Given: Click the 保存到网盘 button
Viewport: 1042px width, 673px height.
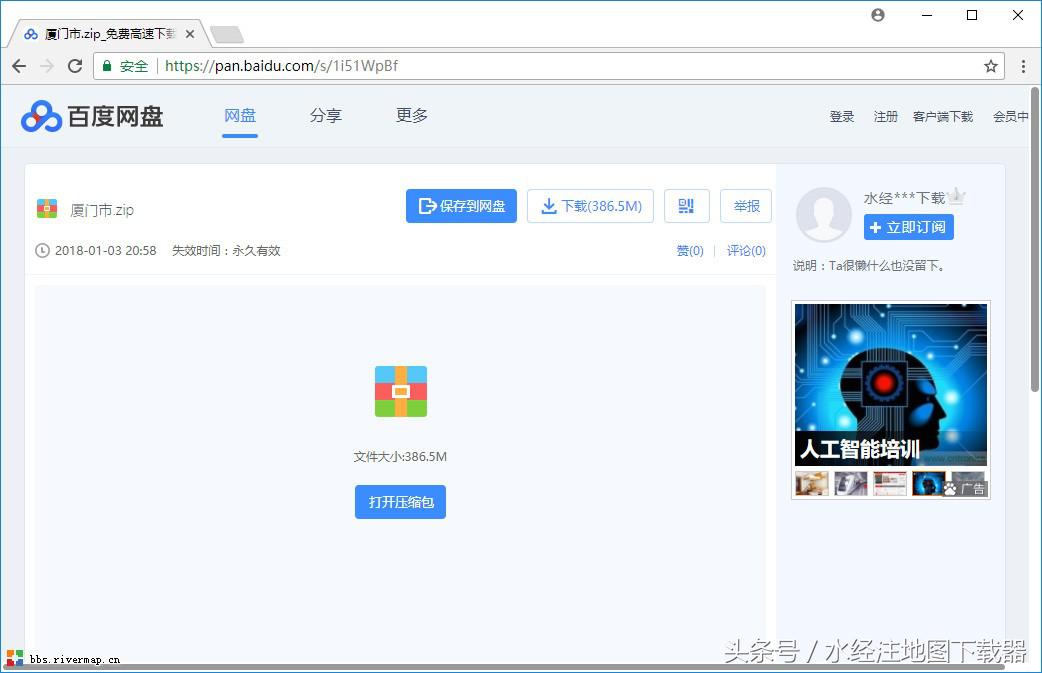Looking at the screenshot, I should (461, 206).
